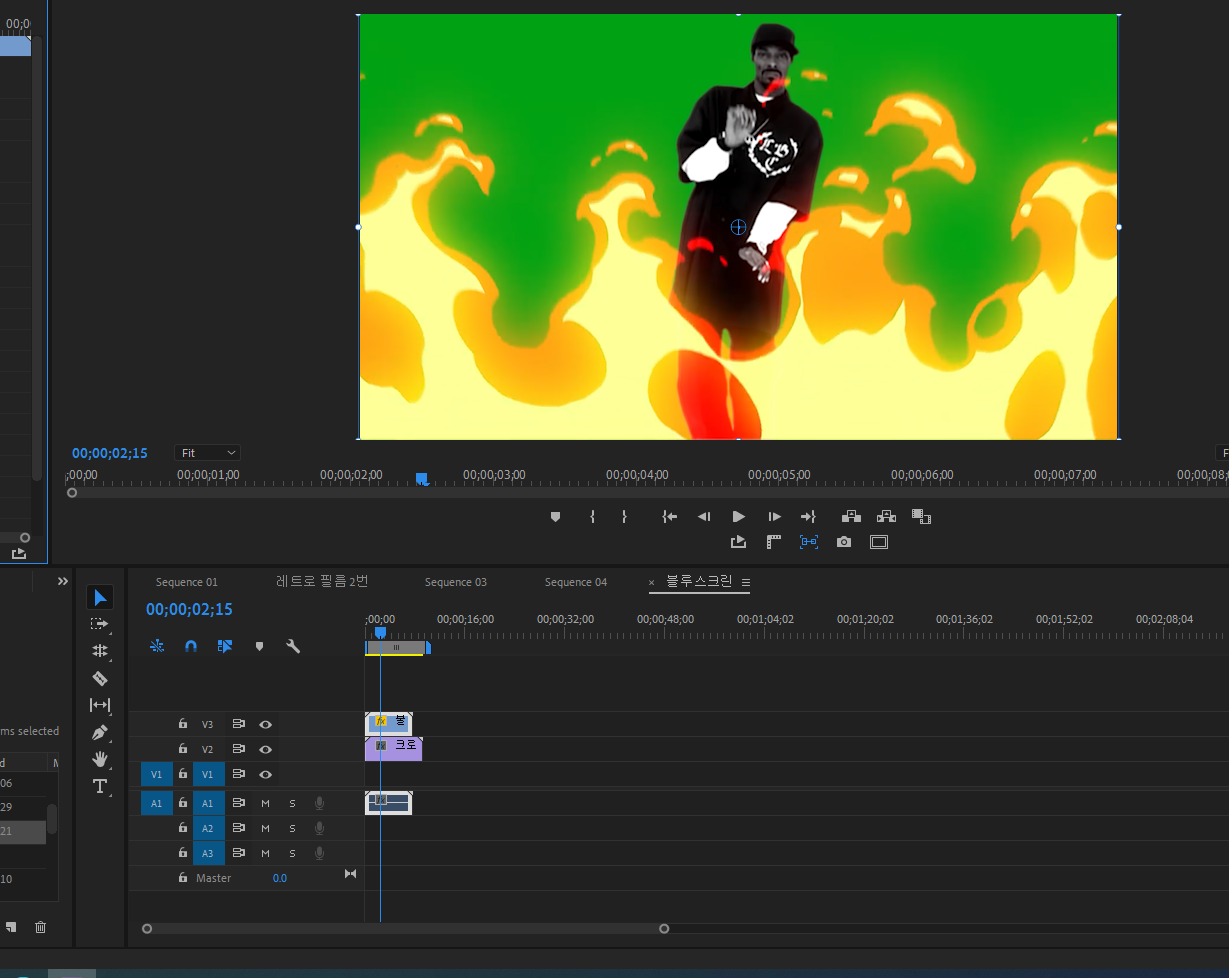This screenshot has height=978, width=1229.
Task: Switch to Sequence 03 tab
Action: click(456, 582)
